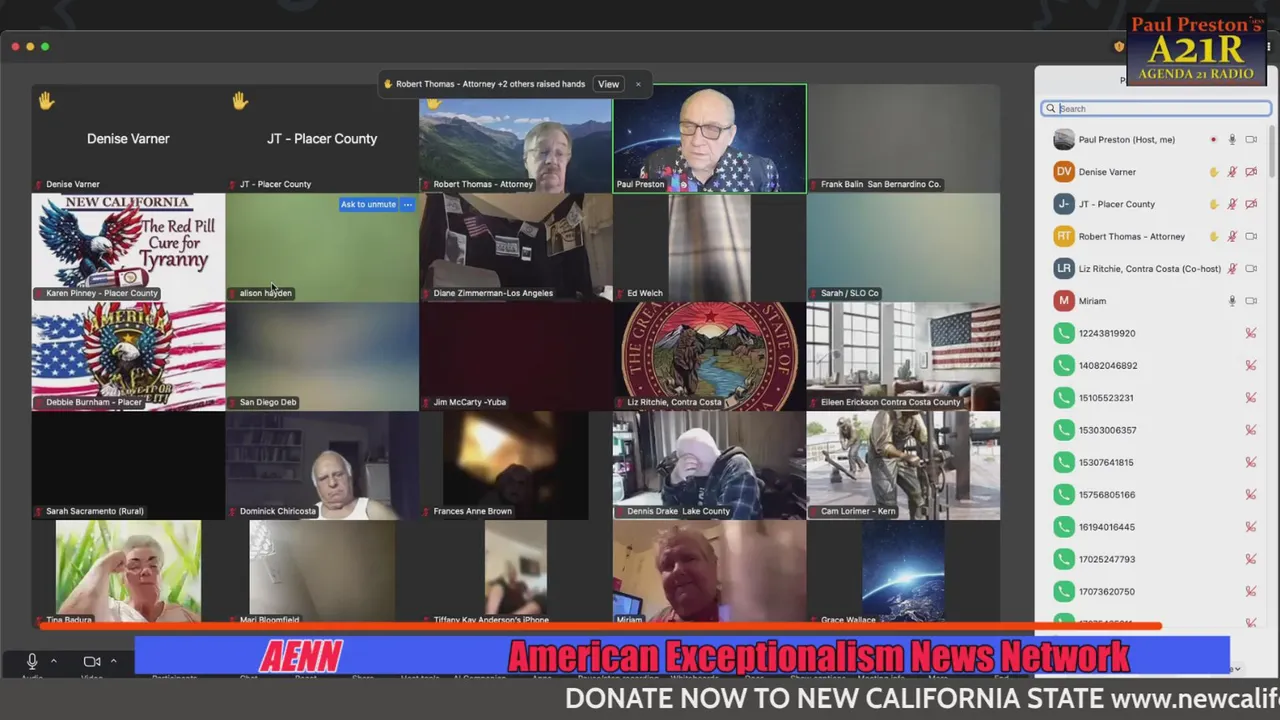Viewport: 1280px width, 720px height.
Task: Click Zoom encryption shield icon in title bar
Action: tap(1119, 46)
